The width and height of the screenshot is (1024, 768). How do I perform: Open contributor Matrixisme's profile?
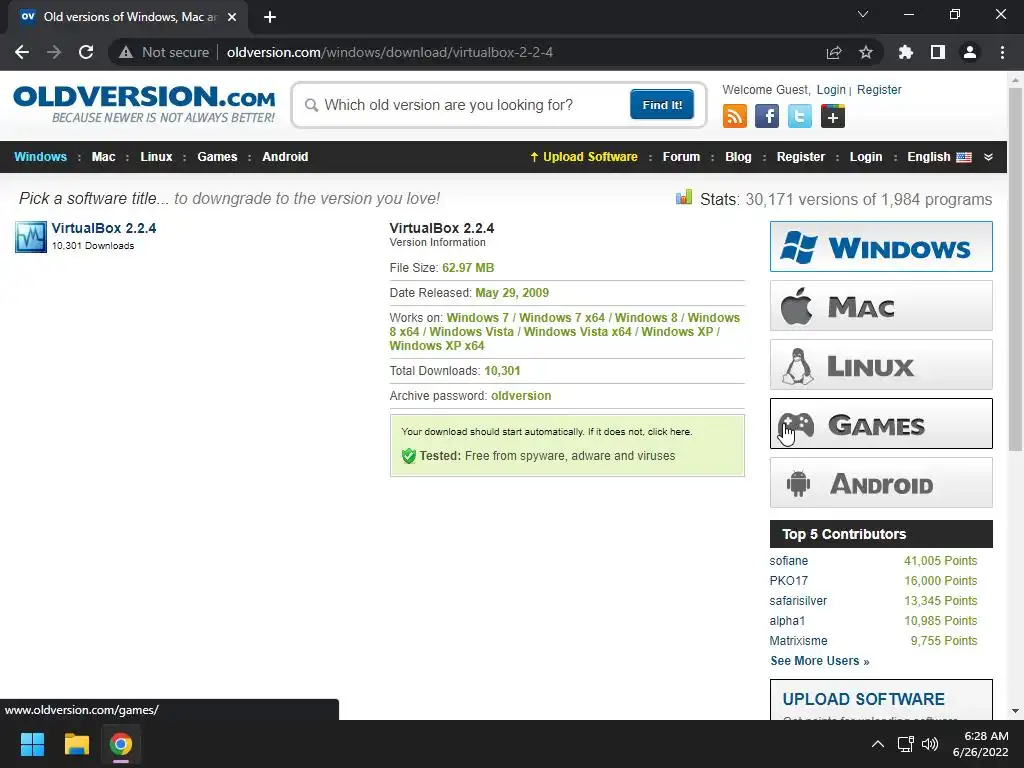pos(798,641)
